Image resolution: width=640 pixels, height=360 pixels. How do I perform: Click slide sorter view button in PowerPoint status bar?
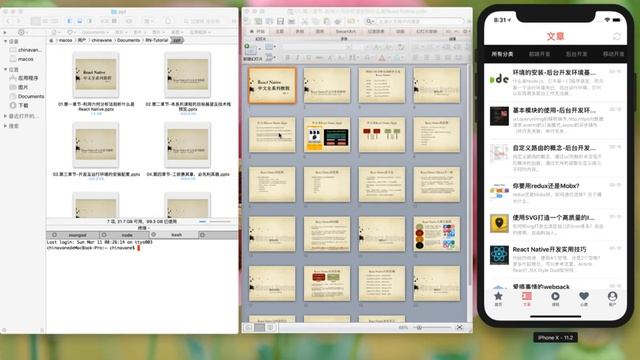259,327
